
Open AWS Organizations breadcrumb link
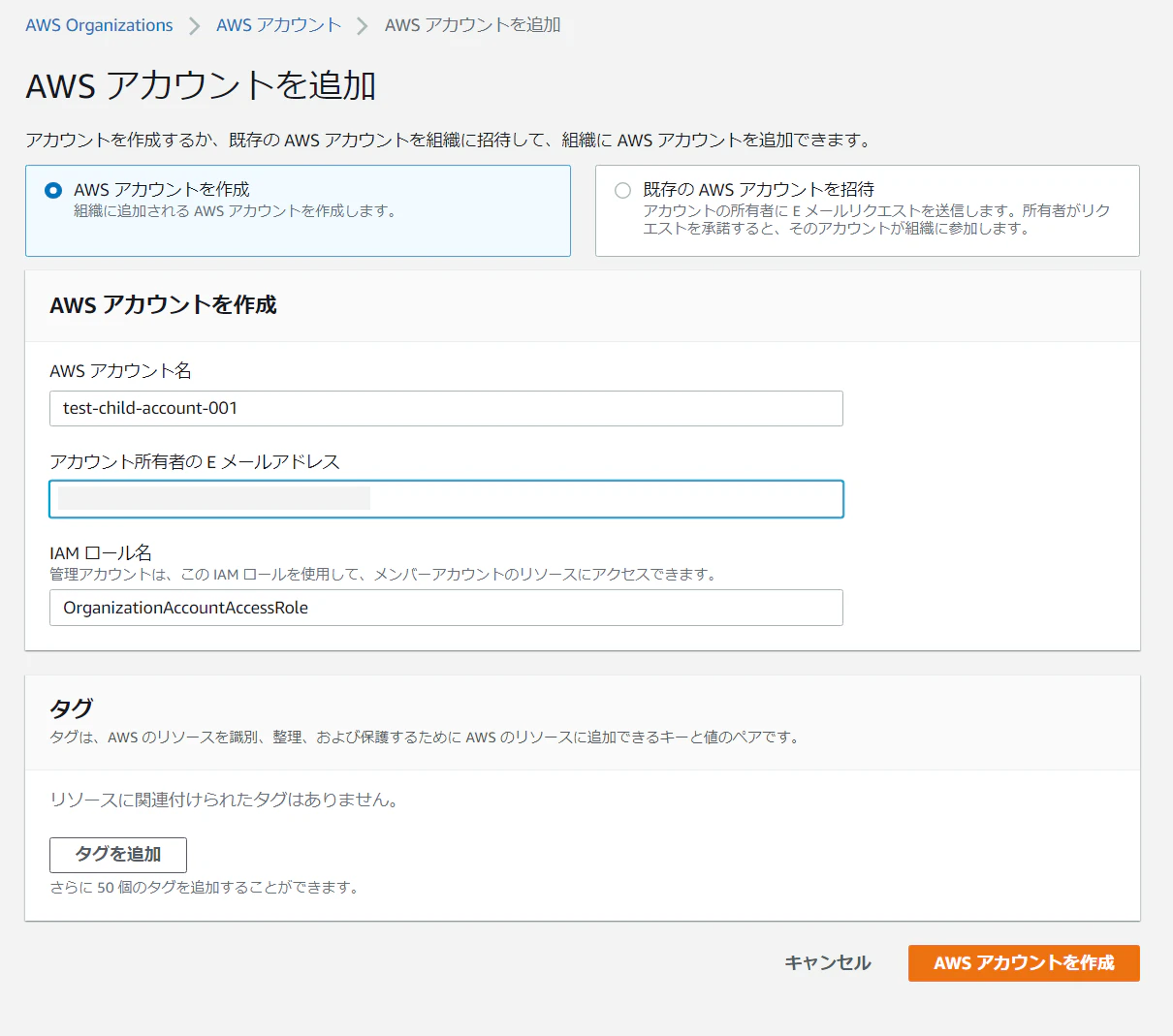pyautogui.click(x=99, y=25)
